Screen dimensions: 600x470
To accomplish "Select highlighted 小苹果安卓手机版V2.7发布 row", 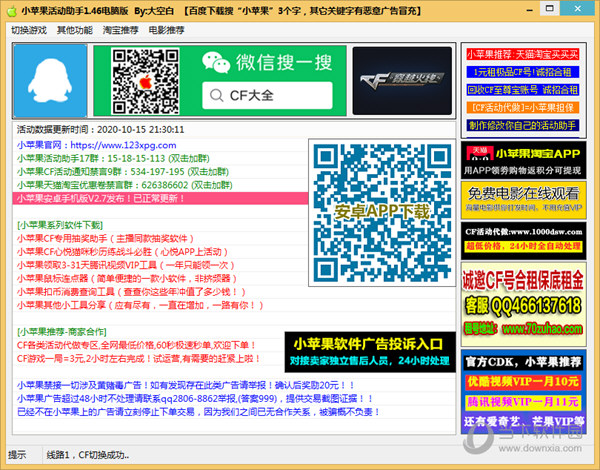I will pyautogui.click(x=160, y=198).
